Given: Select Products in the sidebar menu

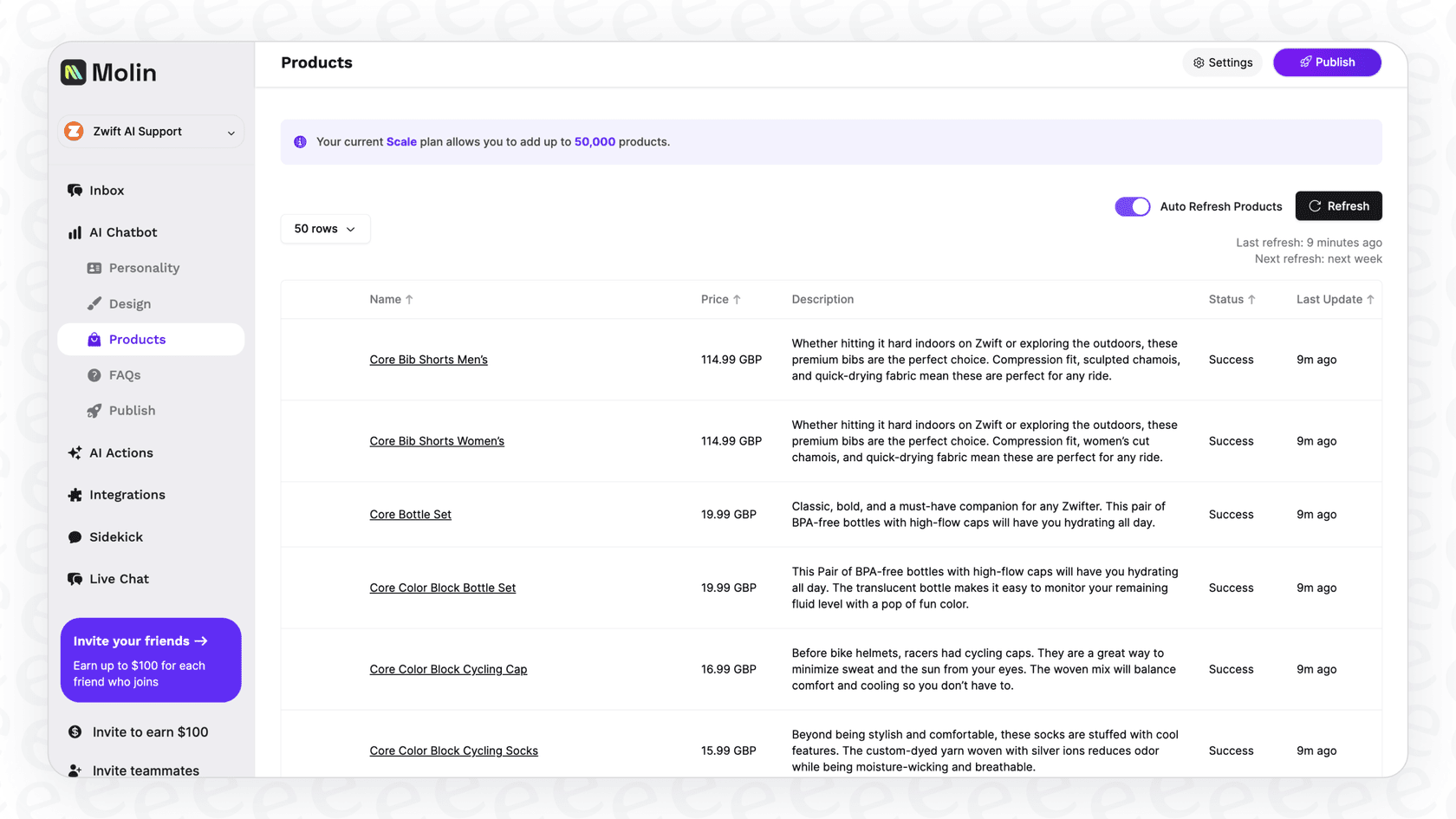Looking at the screenshot, I should pos(139,339).
